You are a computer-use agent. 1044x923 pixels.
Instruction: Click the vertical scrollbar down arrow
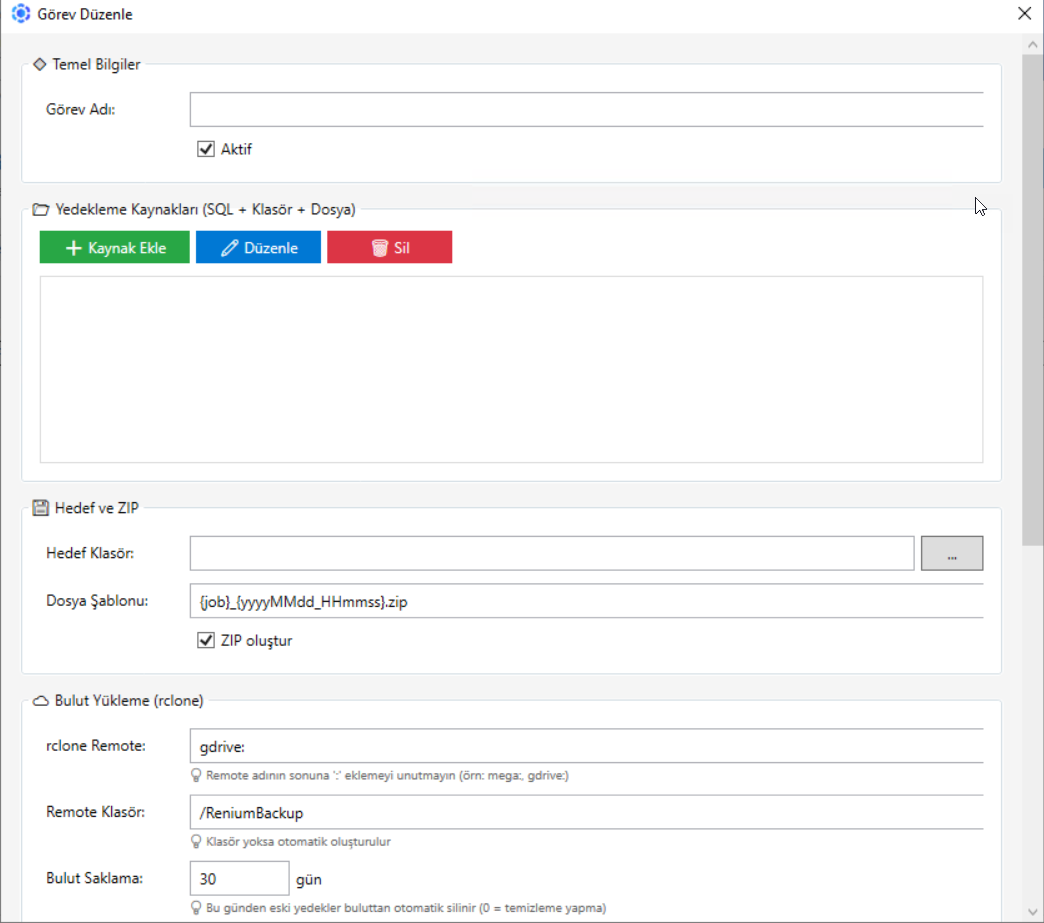[1032, 911]
